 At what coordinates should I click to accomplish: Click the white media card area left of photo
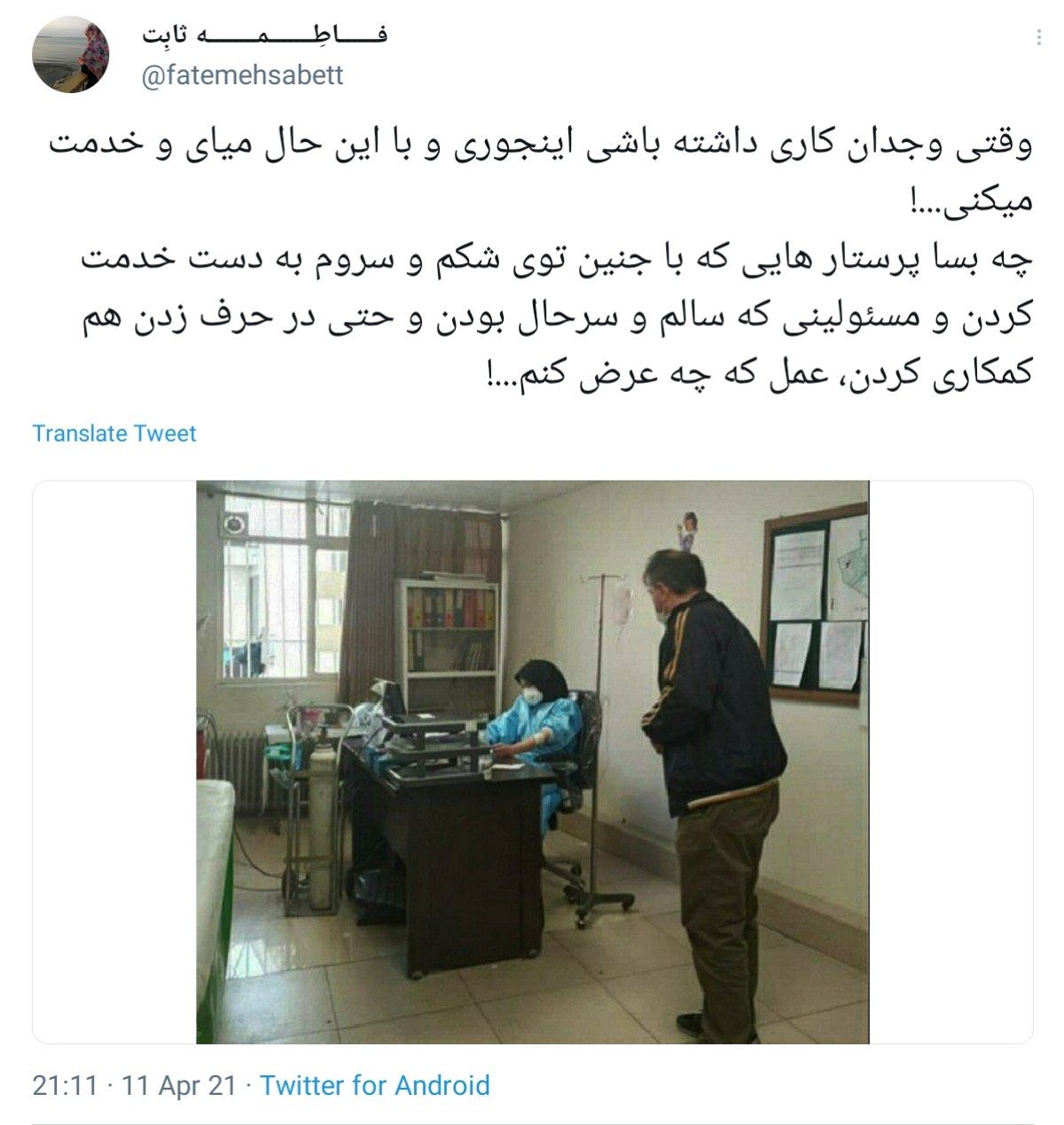(115, 762)
